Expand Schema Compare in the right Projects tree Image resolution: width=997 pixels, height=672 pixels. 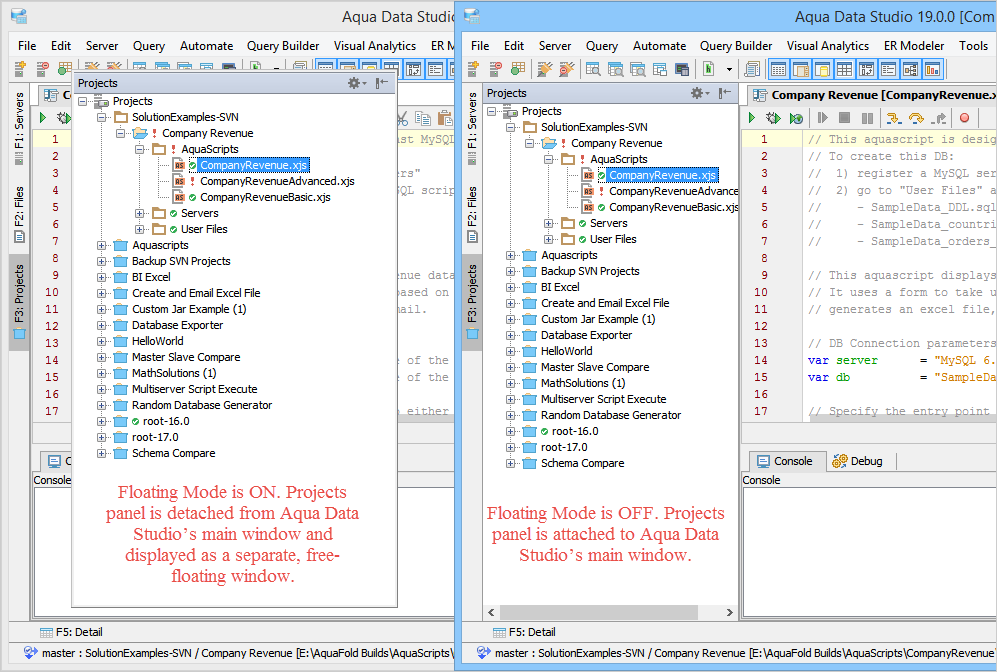(510, 463)
